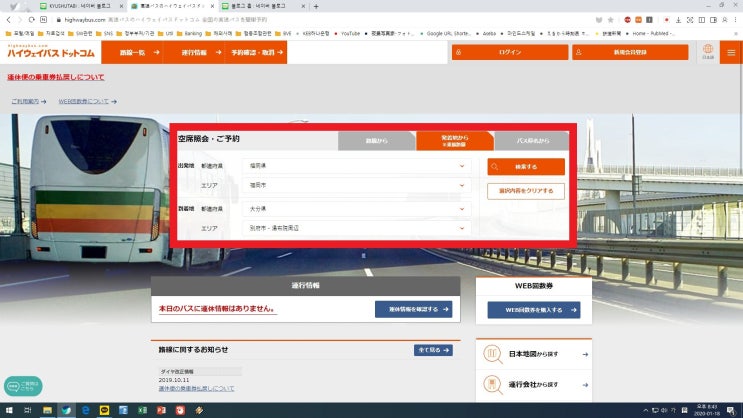Click the Japan map search icon
The height and width of the screenshot is (418, 743).
pos(493,354)
